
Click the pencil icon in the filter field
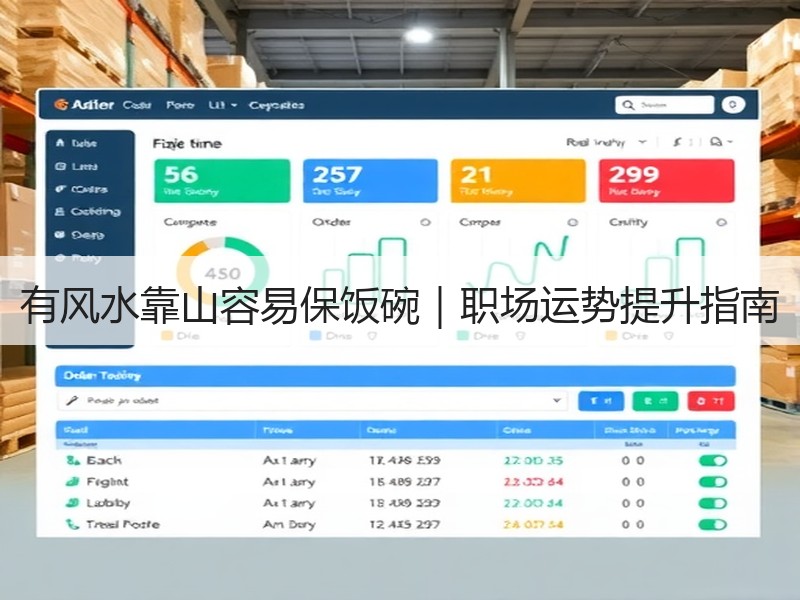72,401
